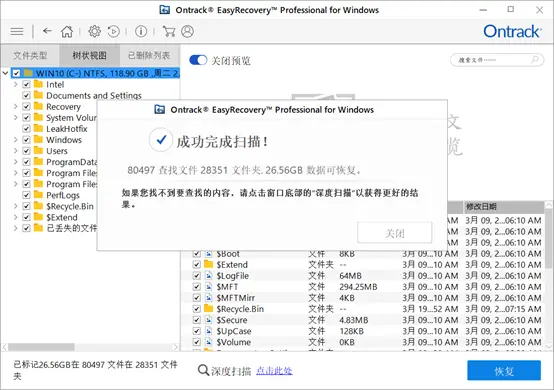
Task: Switch to the 已删除列表 tab
Action: pyautogui.click(x=149, y=55)
